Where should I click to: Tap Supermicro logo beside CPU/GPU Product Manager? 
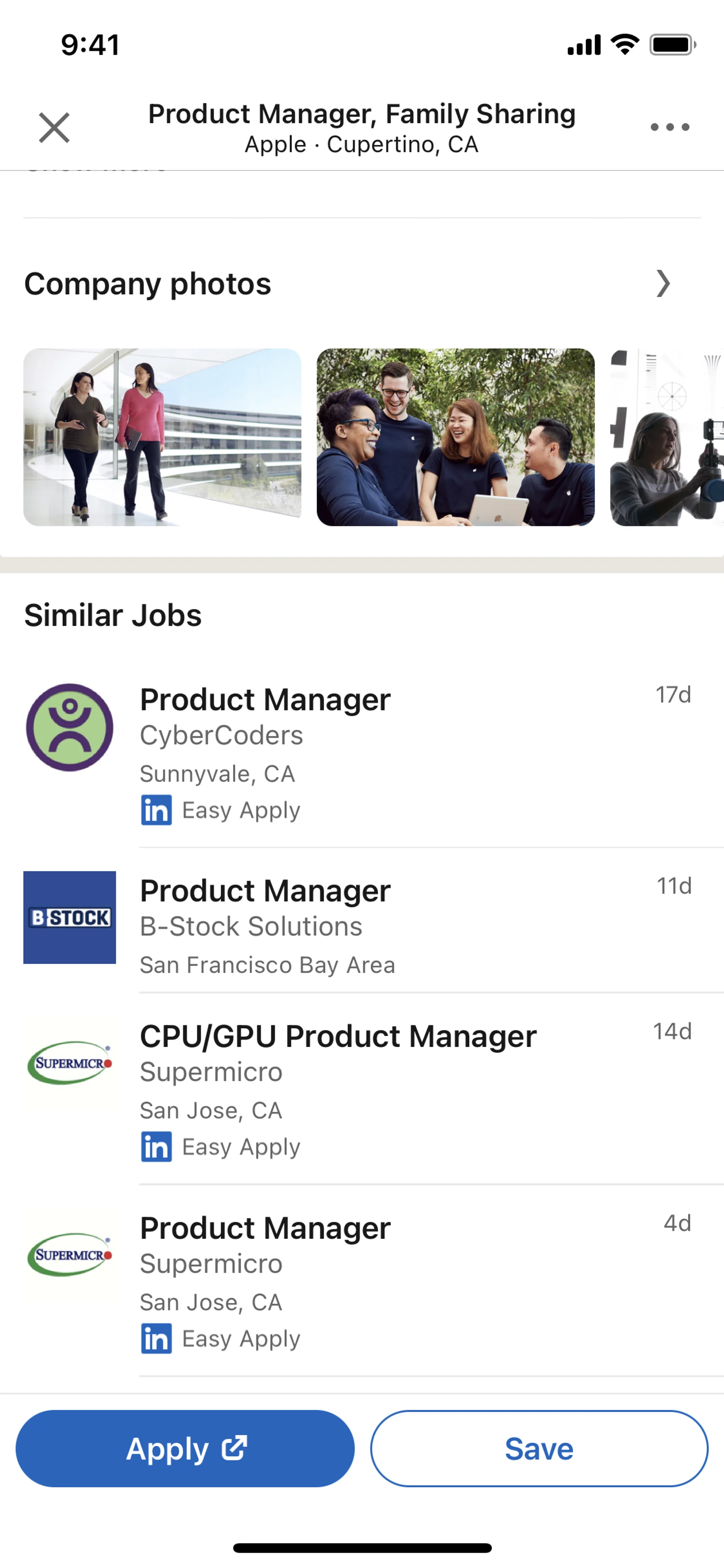(x=69, y=1063)
